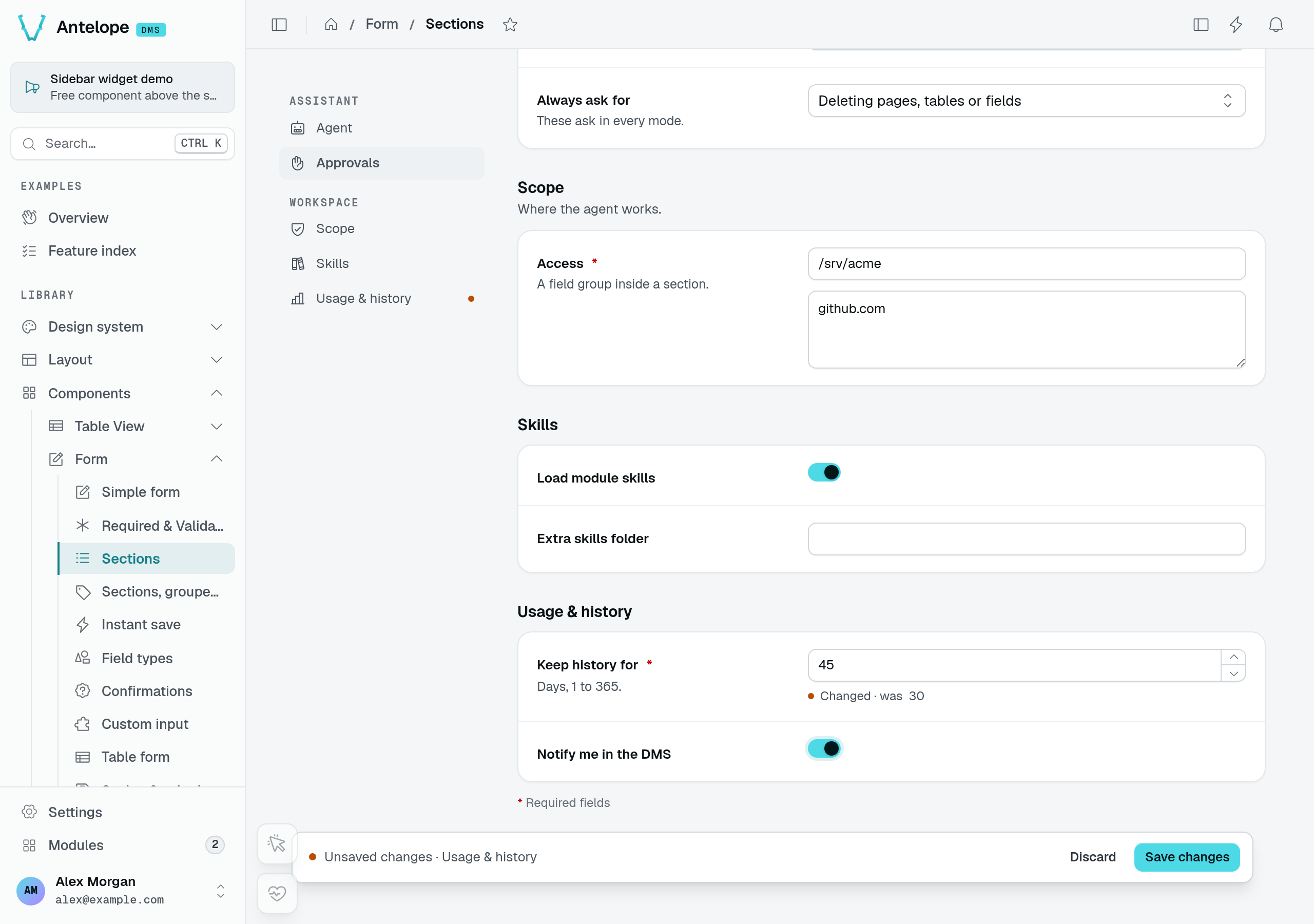
Task: Open the Always ask for dropdown
Action: (1027, 101)
